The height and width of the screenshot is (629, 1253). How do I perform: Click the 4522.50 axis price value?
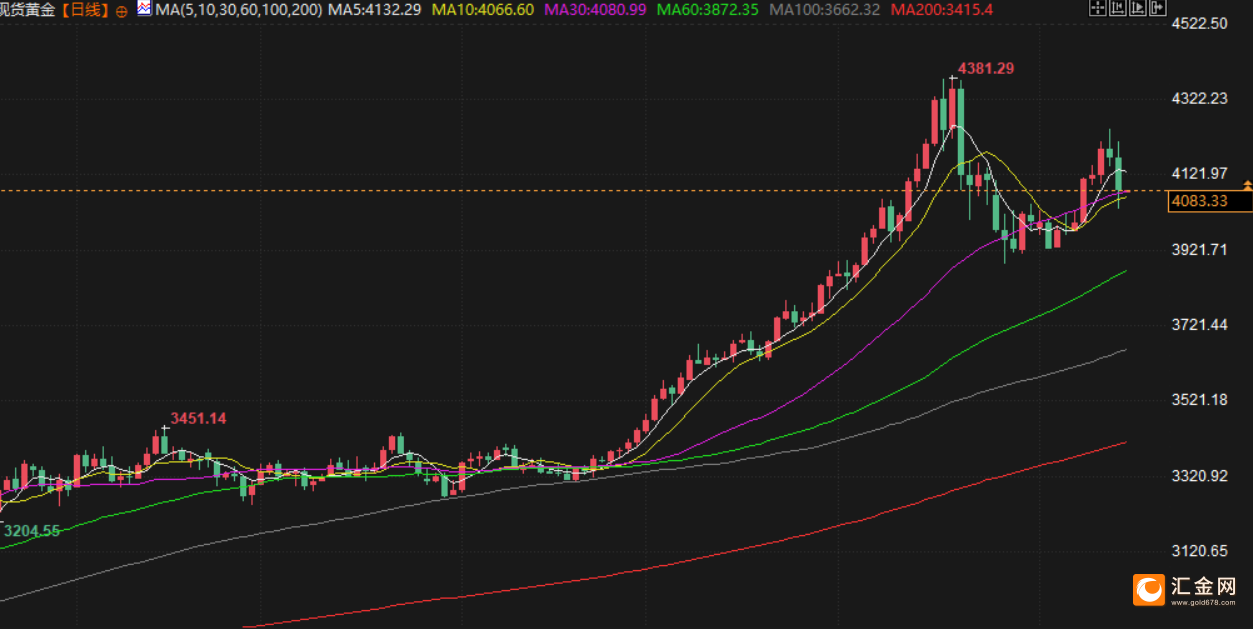click(x=1199, y=23)
